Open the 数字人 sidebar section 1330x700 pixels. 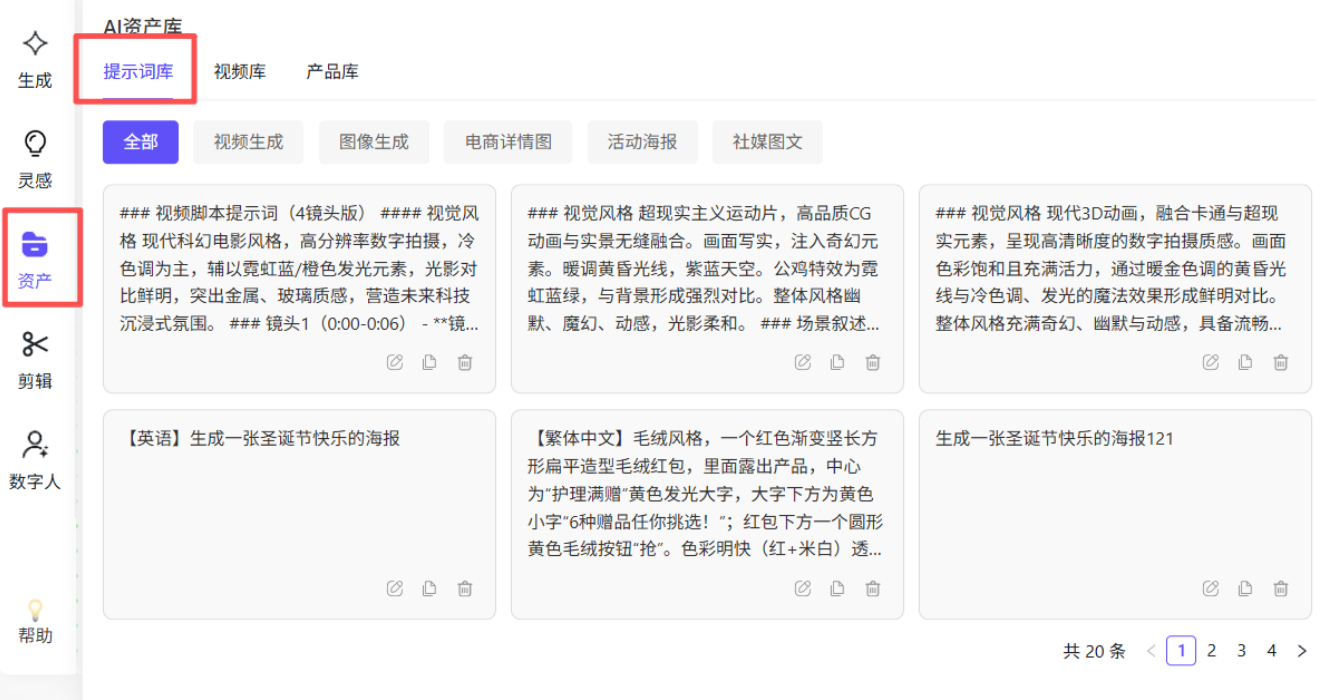(x=35, y=458)
